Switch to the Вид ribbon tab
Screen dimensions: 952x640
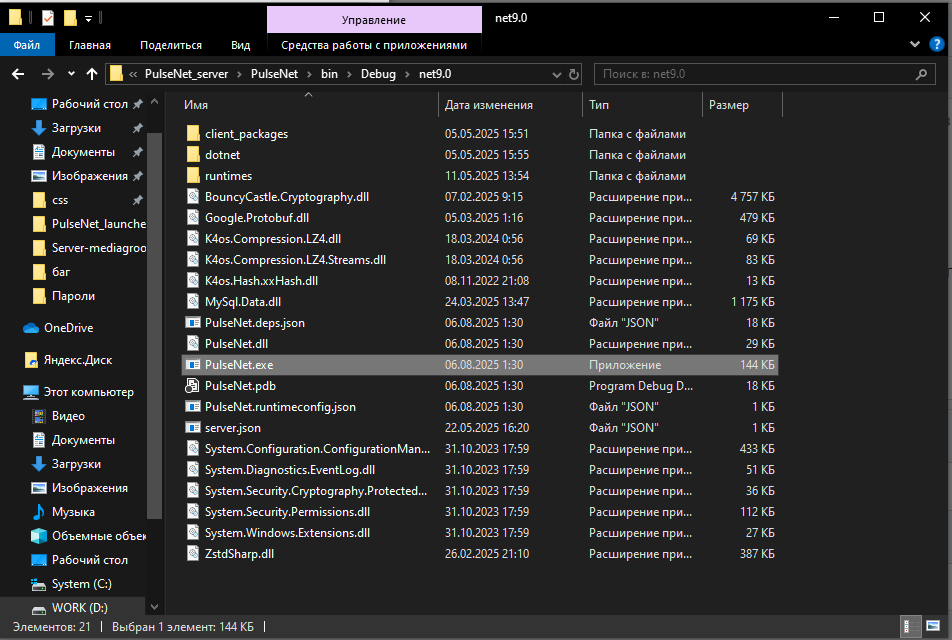240,45
